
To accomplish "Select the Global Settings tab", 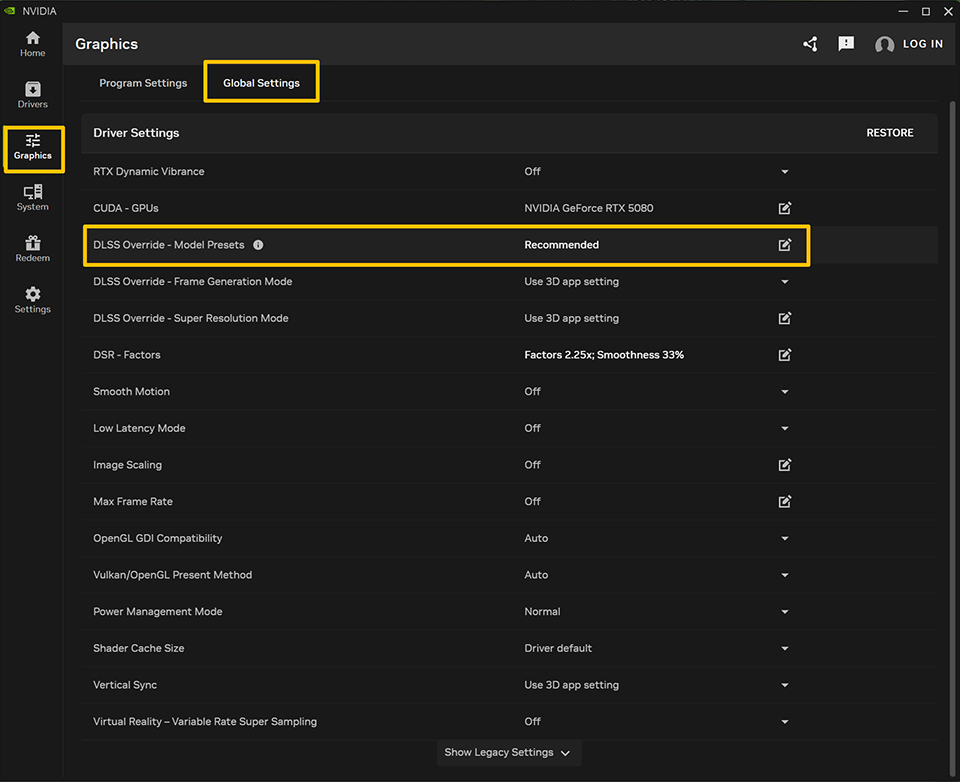I will (x=261, y=83).
